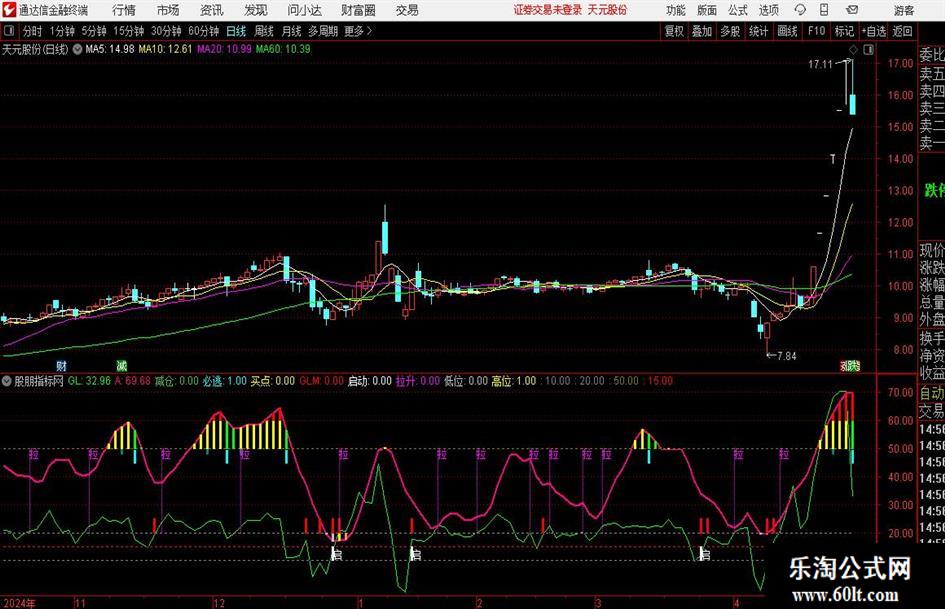Open the 市场 menu
Image resolution: width=945 pixels, height=609 pixels.
[x=168, y=10]
